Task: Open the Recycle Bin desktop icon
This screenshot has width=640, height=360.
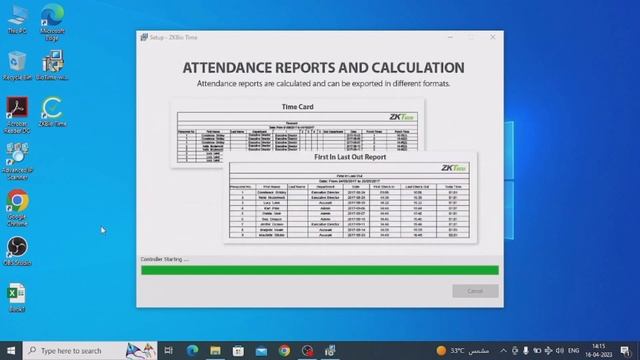Action: coord(17,65)
